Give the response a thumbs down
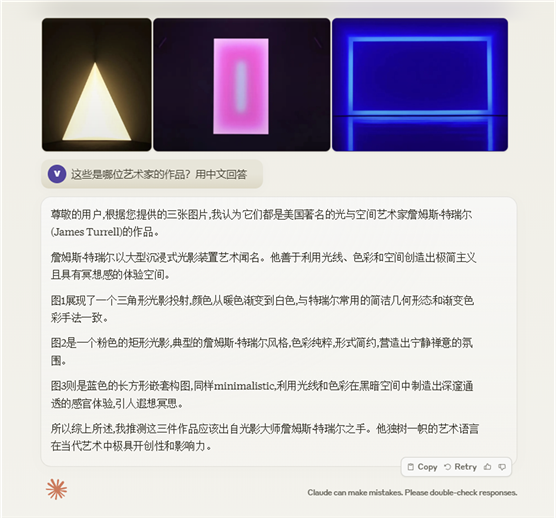This screenshot has height=518, width=556. (x=502, y=467)
